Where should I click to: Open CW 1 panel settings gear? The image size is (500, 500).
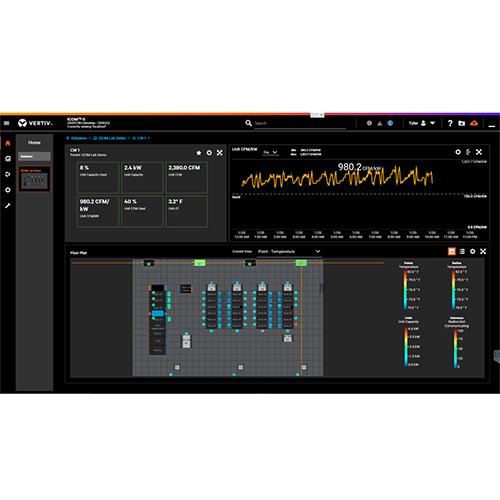point(209,153)
